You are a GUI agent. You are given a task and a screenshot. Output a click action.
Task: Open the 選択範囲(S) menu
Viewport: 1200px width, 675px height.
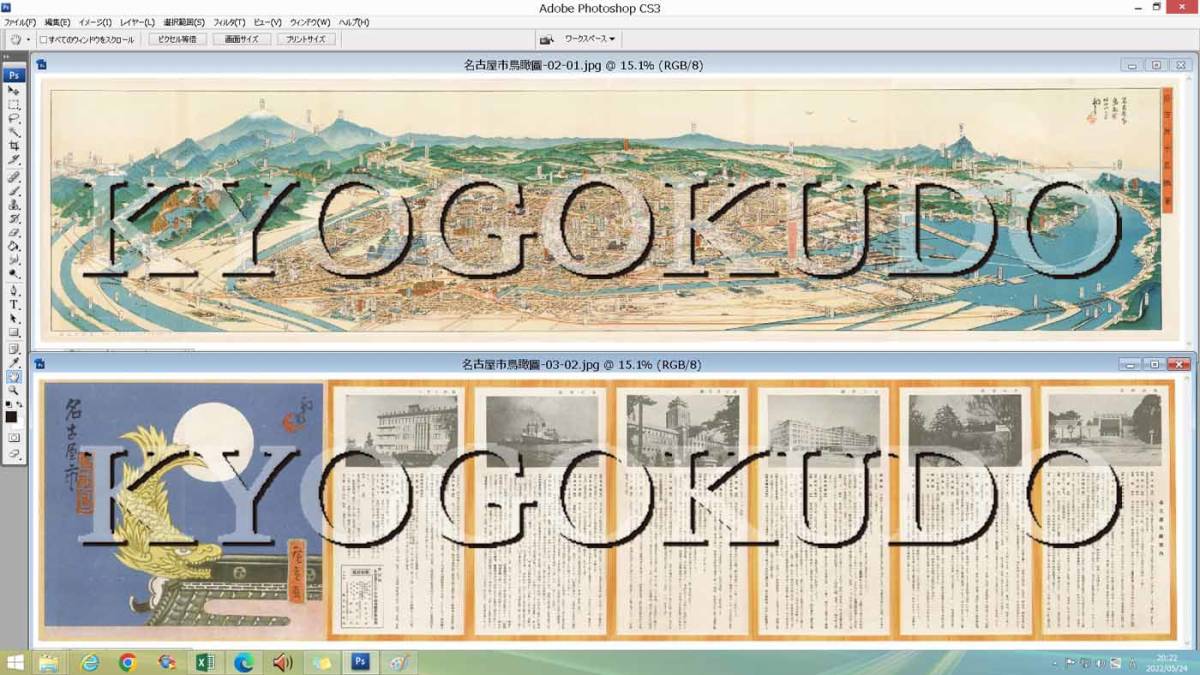183,22
